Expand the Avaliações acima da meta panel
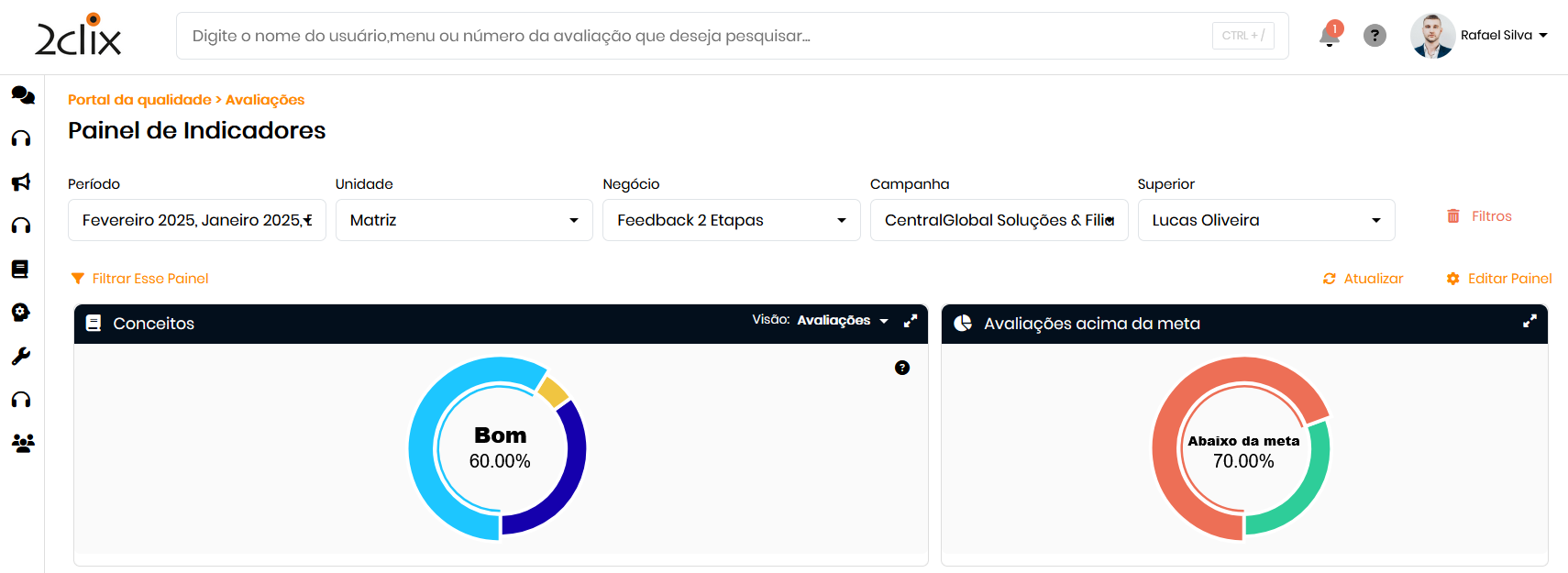Viewport: 1568px width, 573px height. pos(1529,321)
